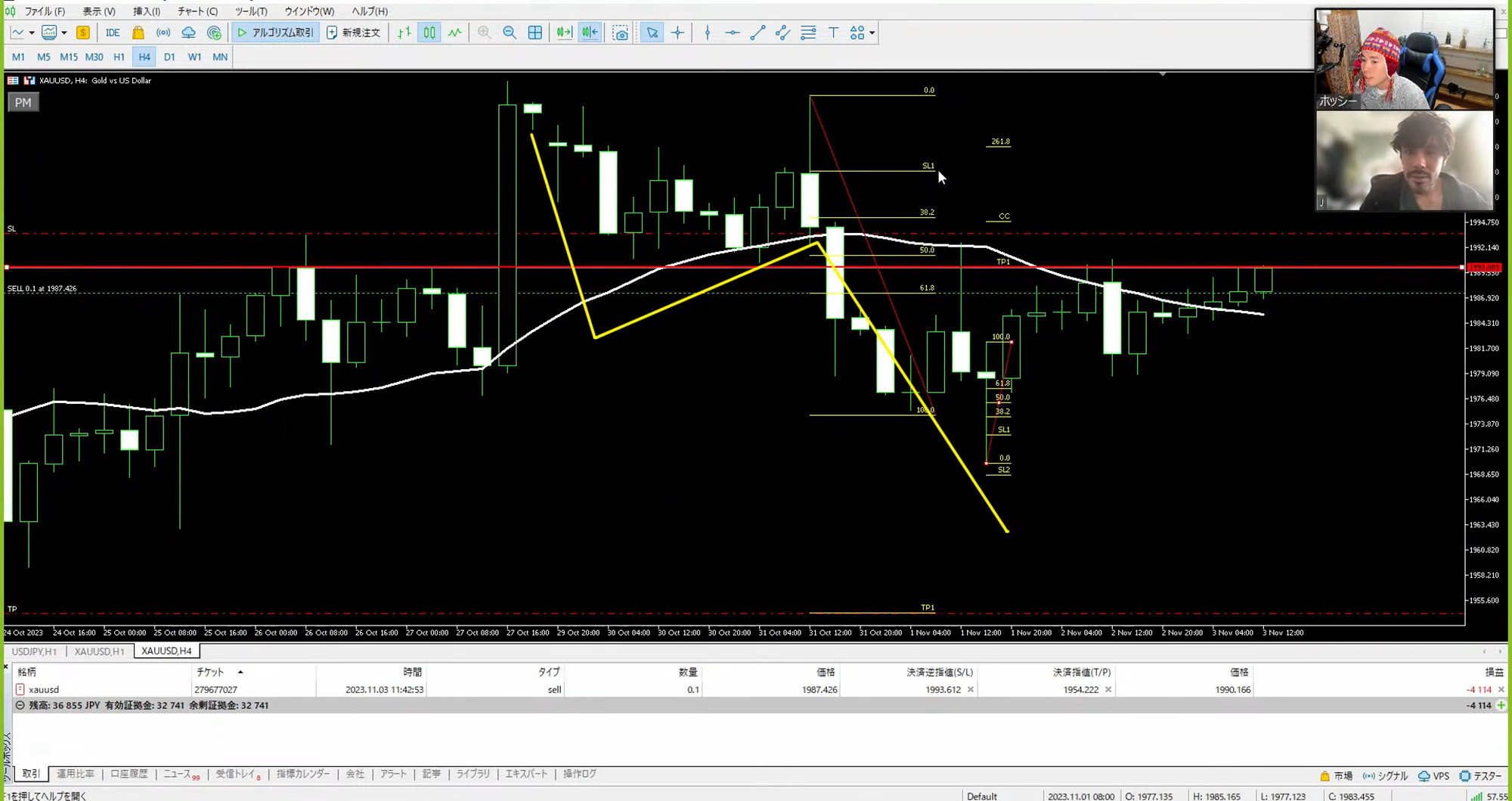Switch to the XAUUSD,H1 chart tab
1512x801 pixels.
point(99,651)
